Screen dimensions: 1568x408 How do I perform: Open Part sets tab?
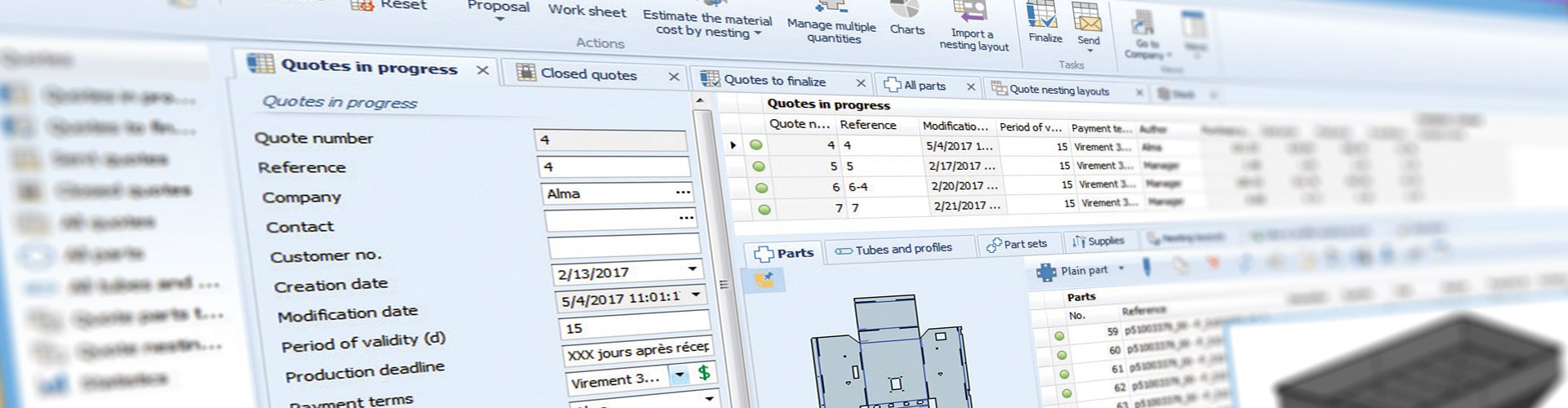pyautogui.click(x=1019, y=244)
